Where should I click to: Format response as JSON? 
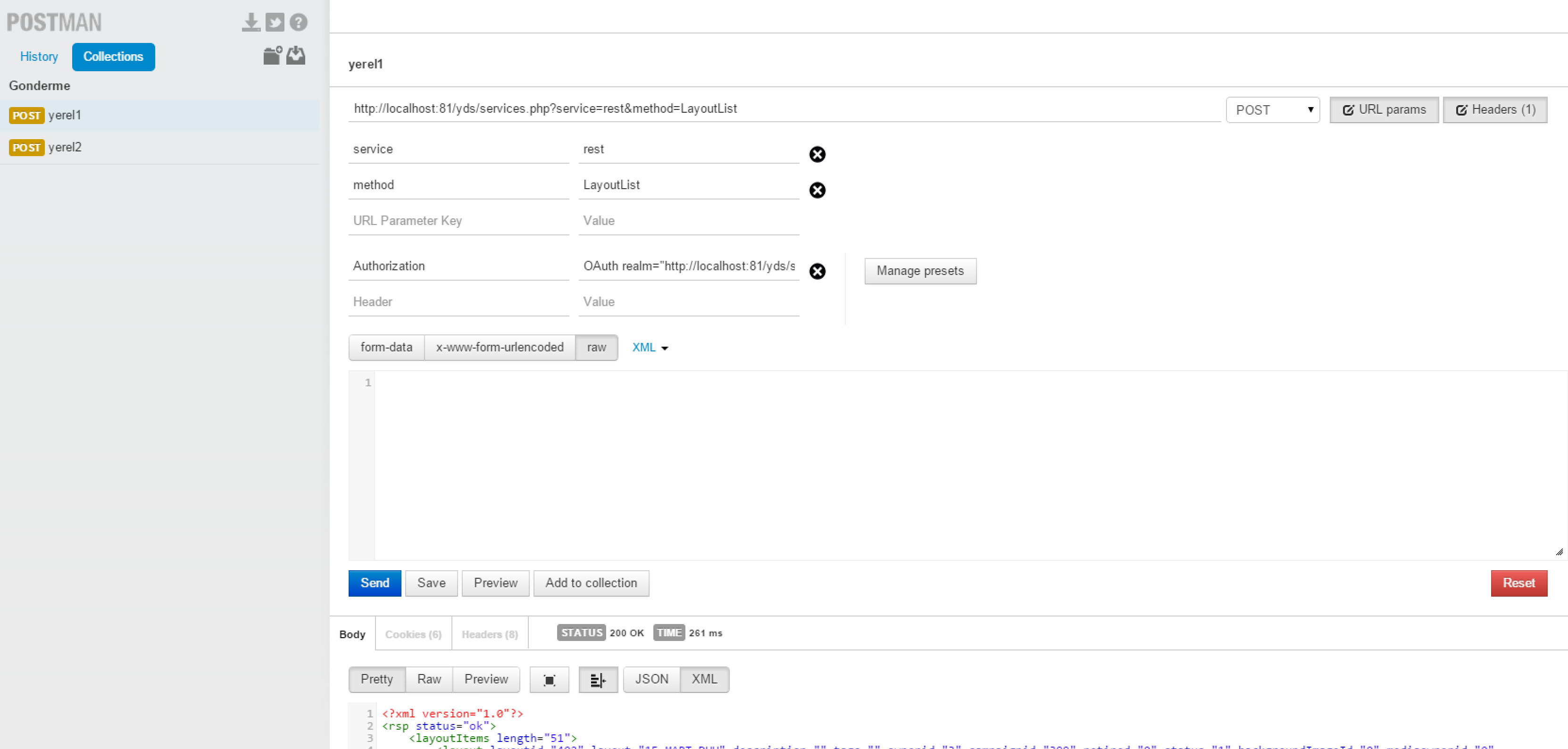click(652, 680)
